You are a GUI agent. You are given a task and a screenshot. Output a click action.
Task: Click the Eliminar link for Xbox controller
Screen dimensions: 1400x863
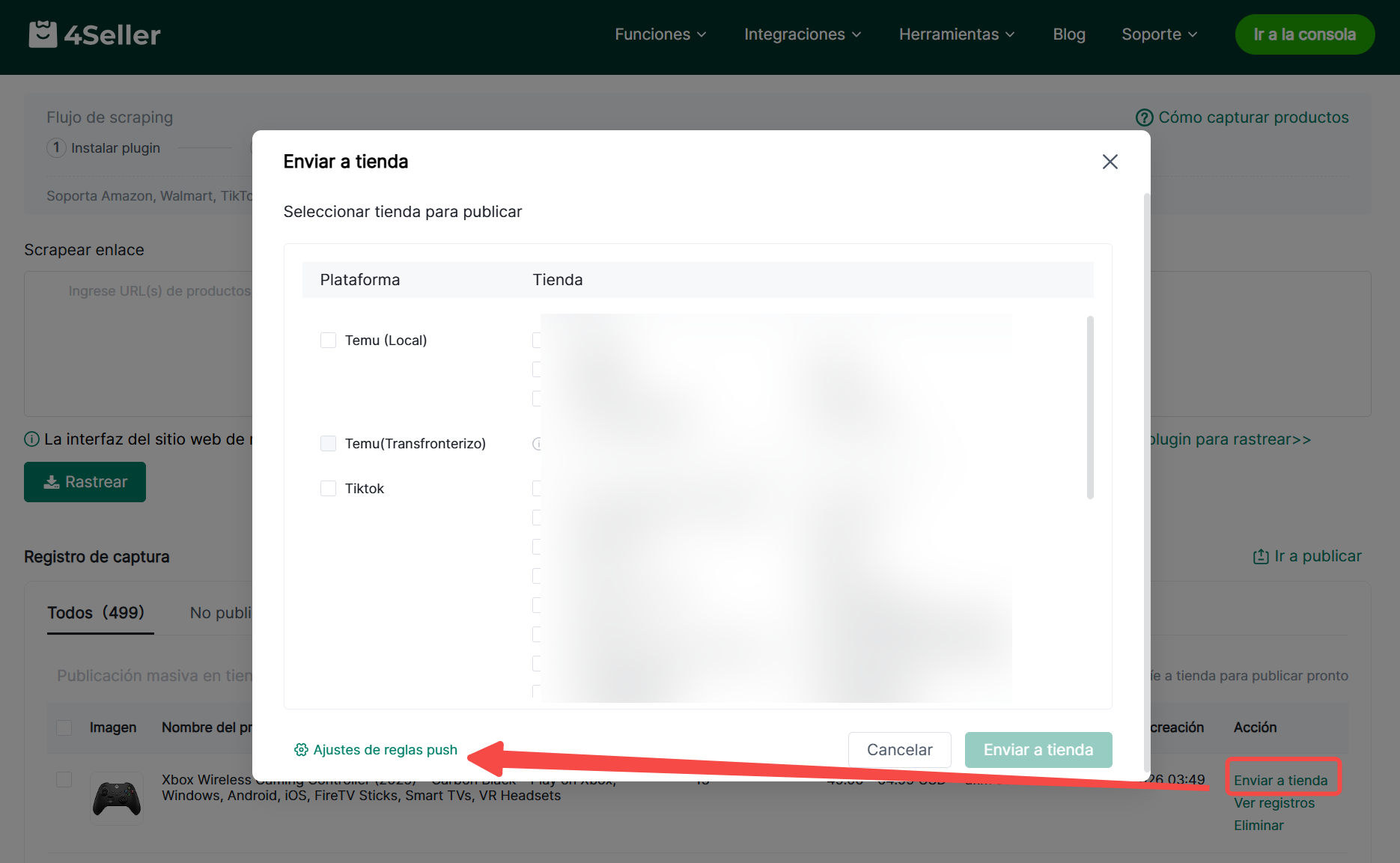tap(1259, 826)
